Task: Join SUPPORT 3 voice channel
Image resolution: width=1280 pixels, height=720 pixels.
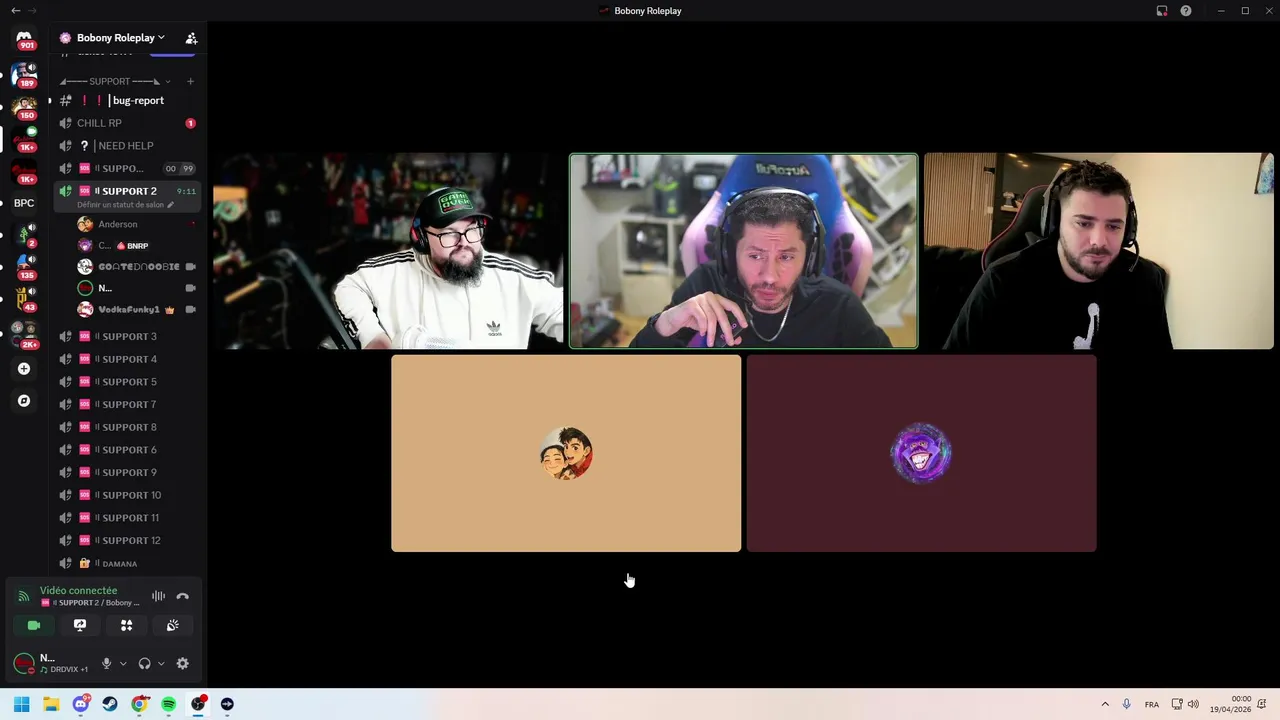Action: (x=127, y=336)
